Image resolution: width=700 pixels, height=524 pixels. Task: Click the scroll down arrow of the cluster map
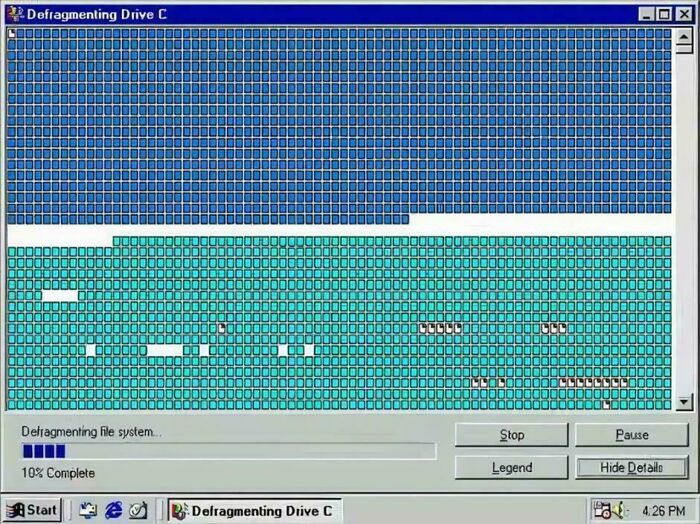point(684,402)
